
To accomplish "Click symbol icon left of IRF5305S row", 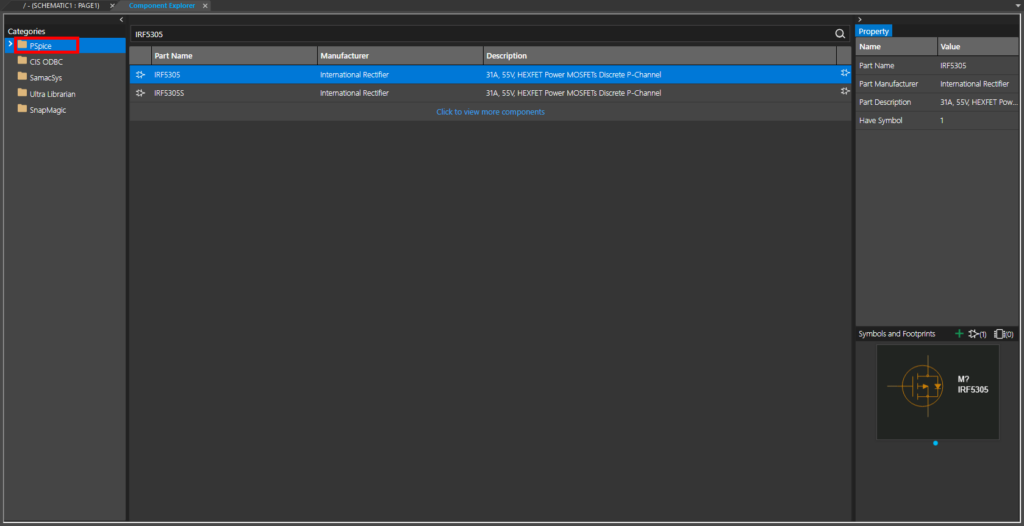I will point(140,93).
